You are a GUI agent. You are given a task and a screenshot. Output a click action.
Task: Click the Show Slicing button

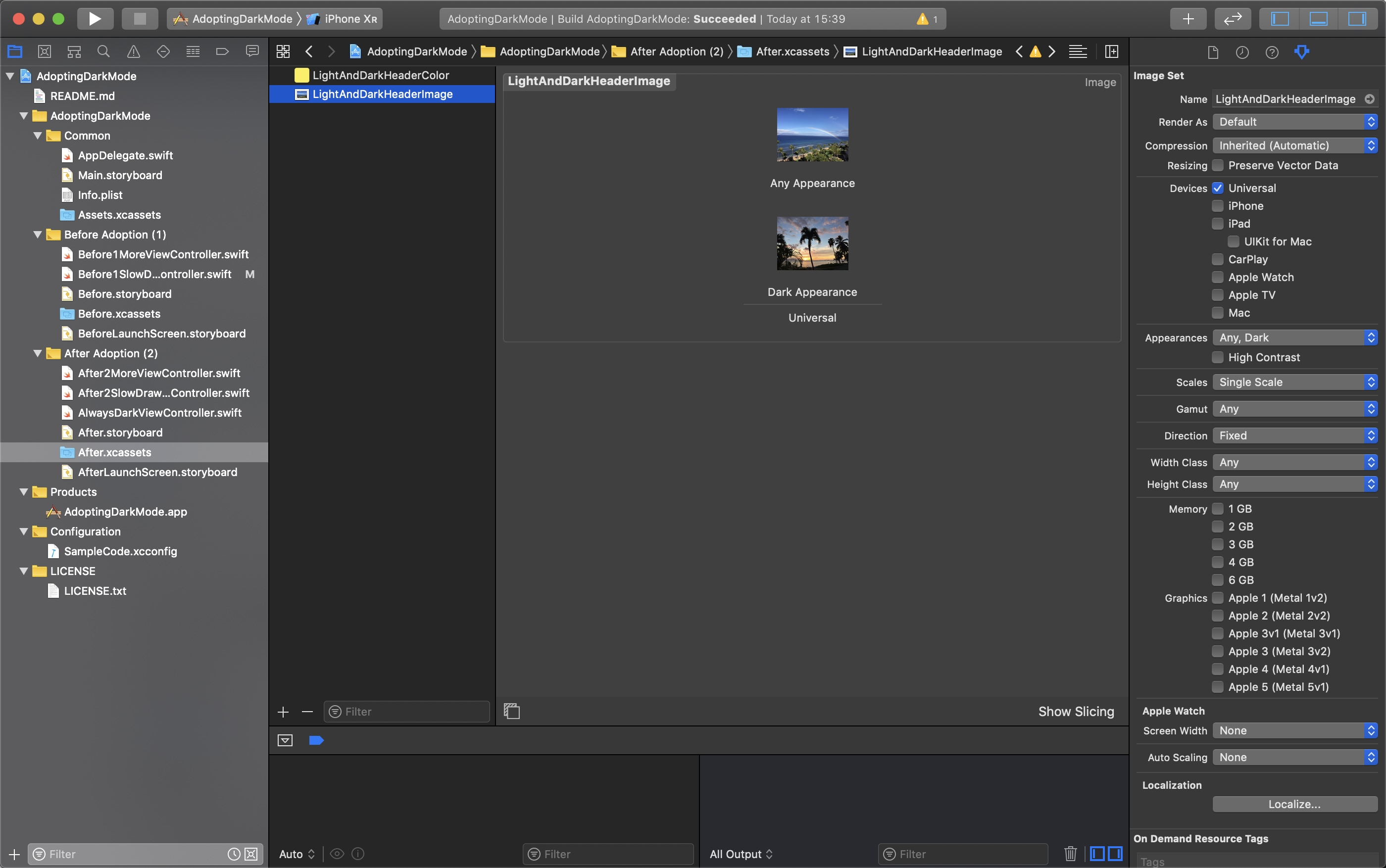coord(1076,712)
